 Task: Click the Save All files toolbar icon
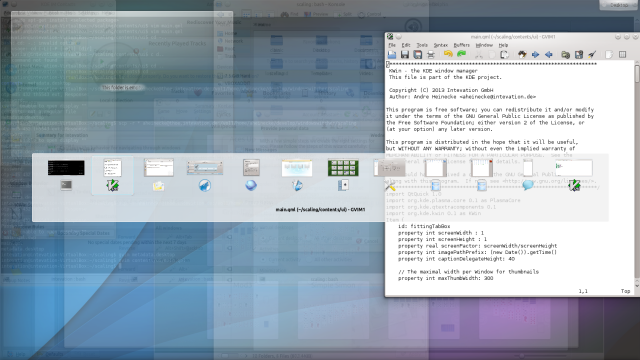pyautogui.click(x=418, y=54)
